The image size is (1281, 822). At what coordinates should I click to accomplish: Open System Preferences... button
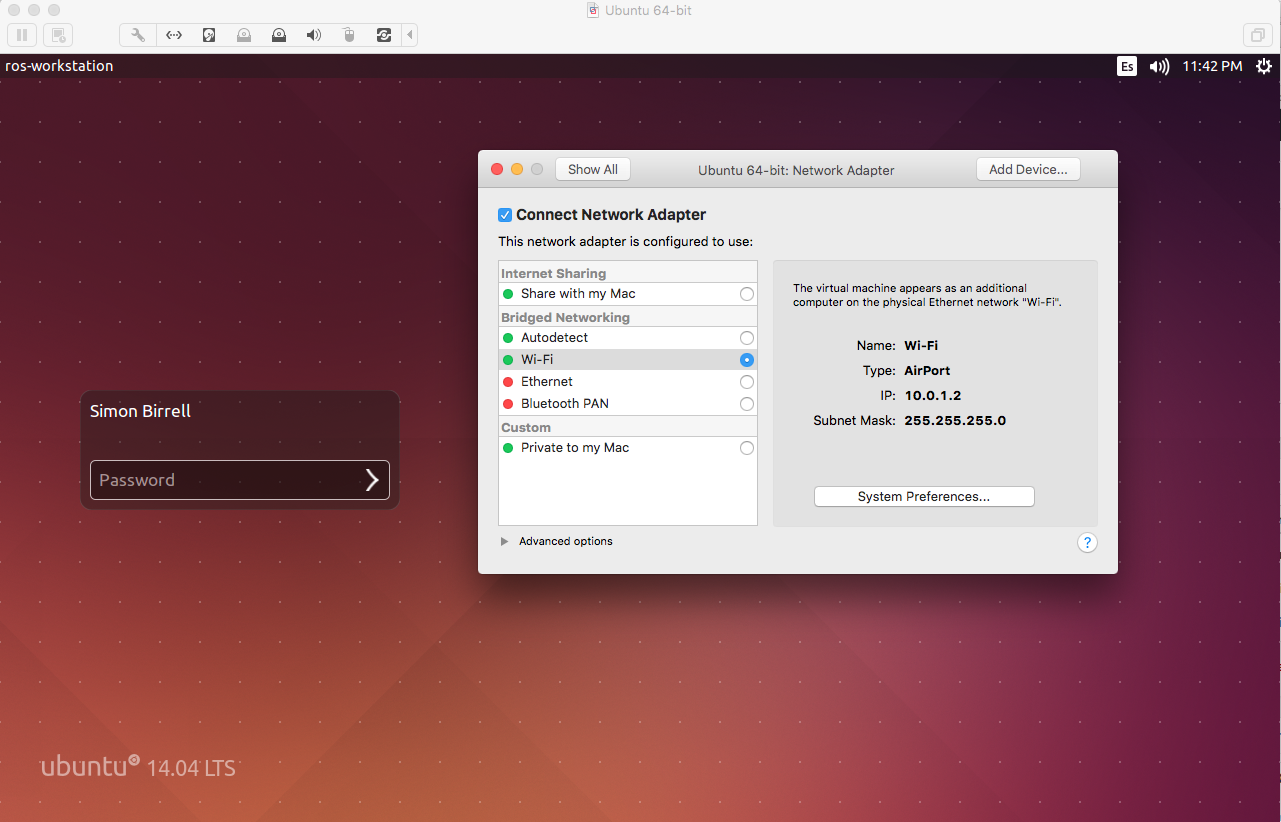point(924,497)
